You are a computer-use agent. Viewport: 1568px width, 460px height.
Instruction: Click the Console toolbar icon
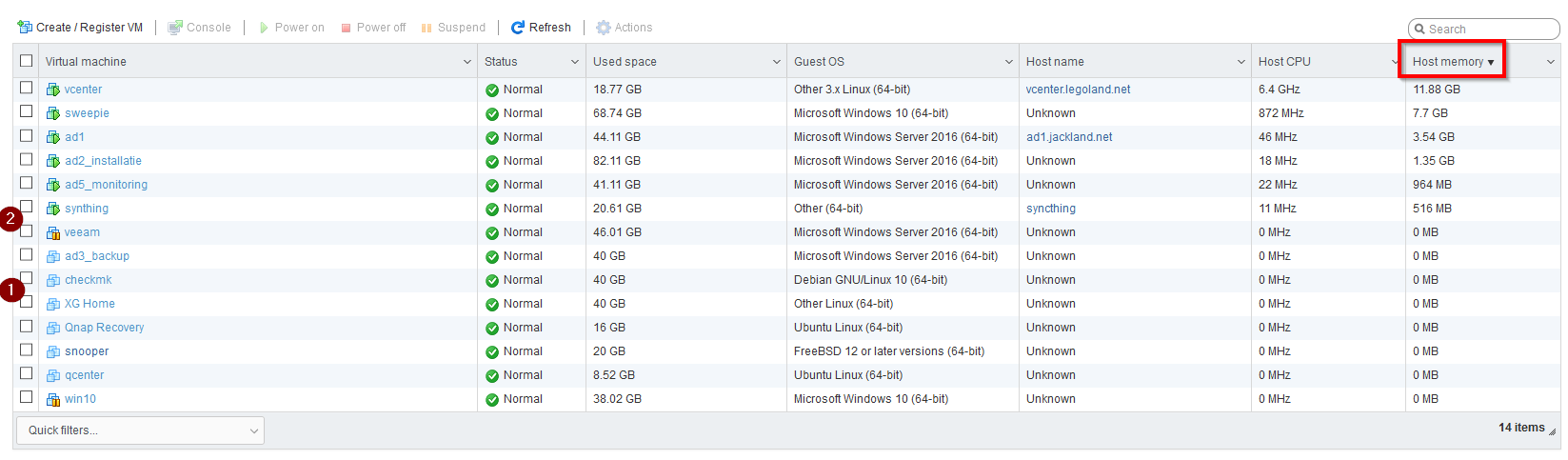pos(175,28)
